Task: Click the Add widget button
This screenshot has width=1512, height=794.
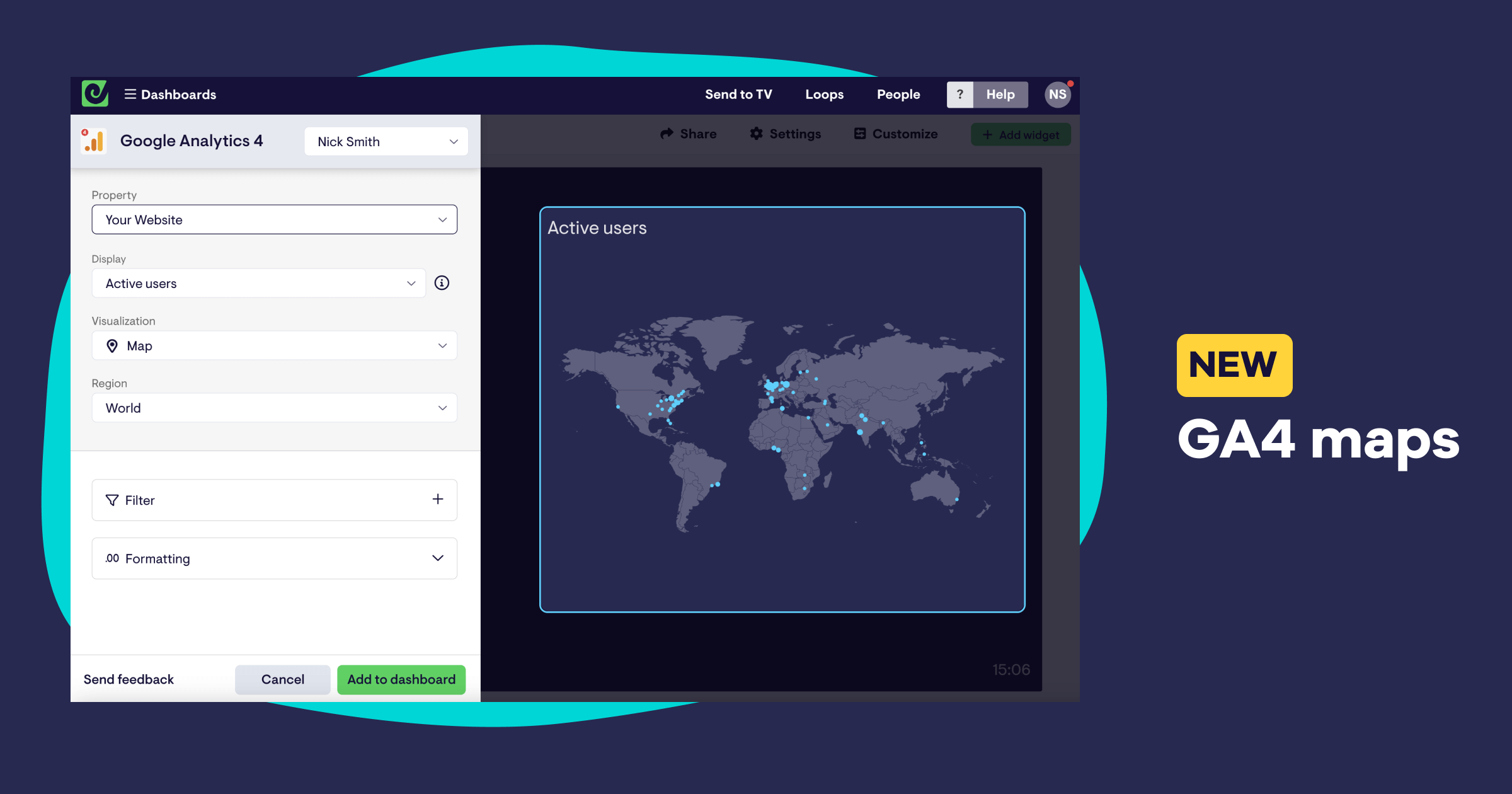Action: click(1021, 135)
